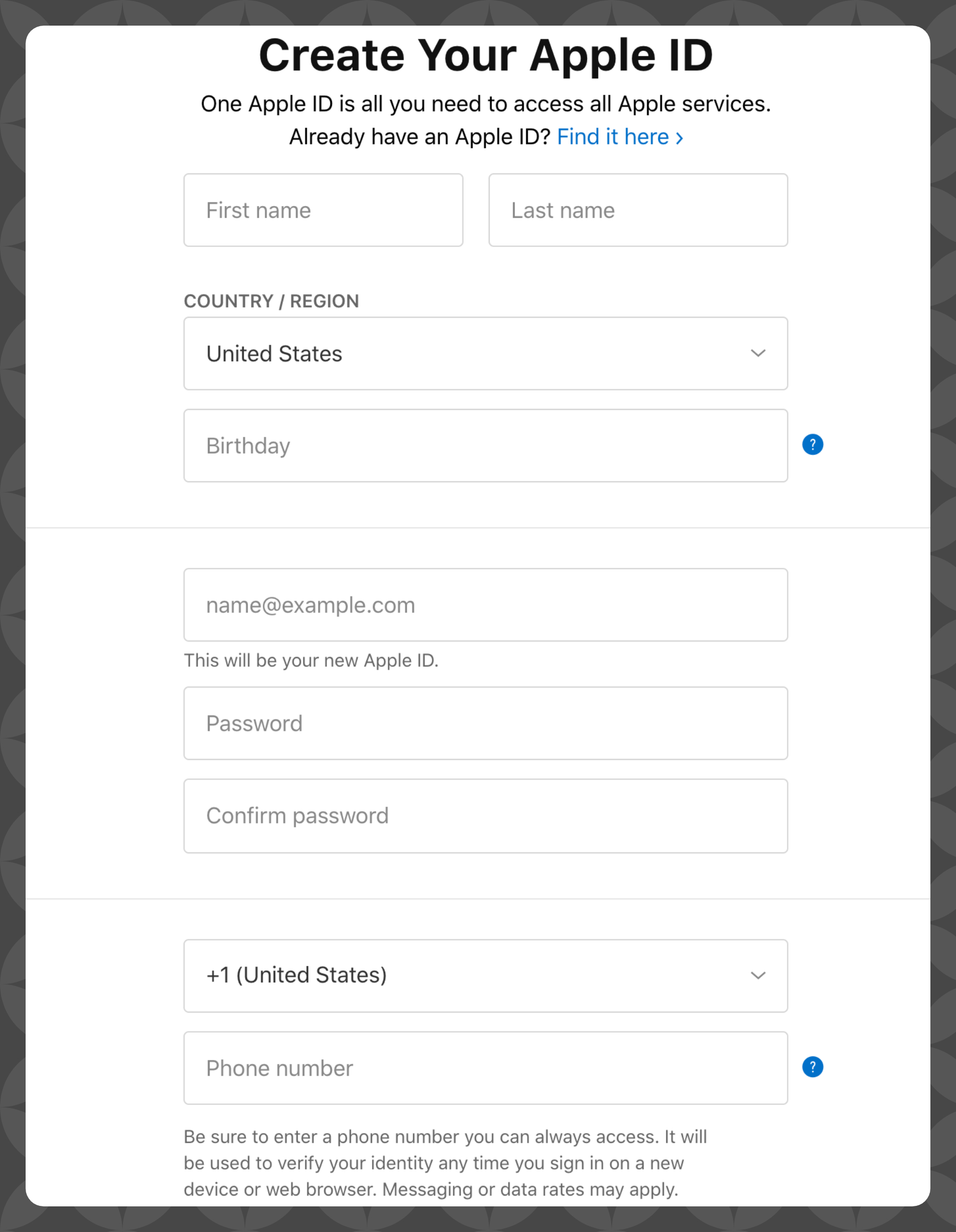Click the Birthday help question mark icon
956x1232 pixels.
coord(812,444)
